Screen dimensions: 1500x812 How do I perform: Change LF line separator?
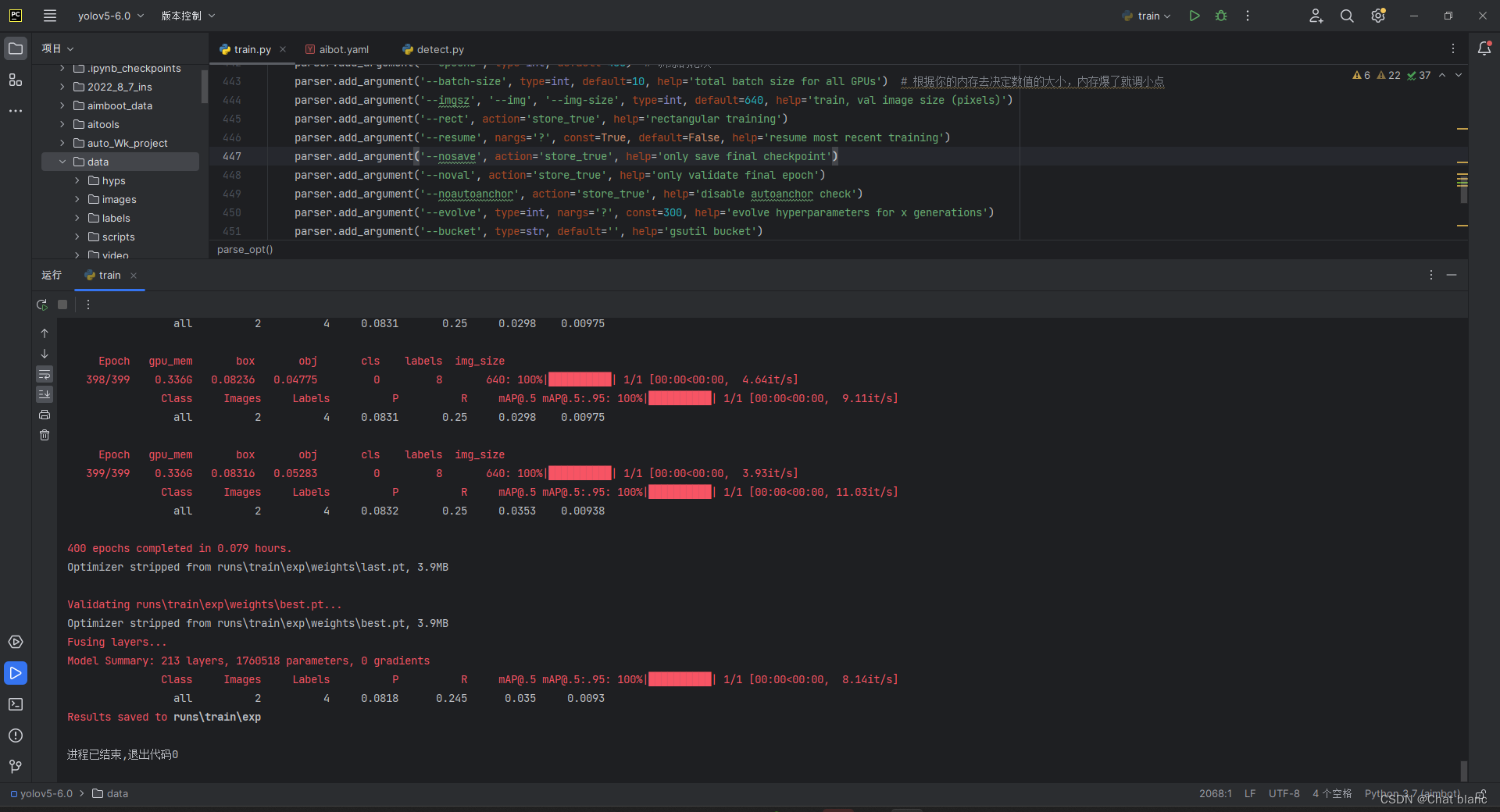point(1250,793)
